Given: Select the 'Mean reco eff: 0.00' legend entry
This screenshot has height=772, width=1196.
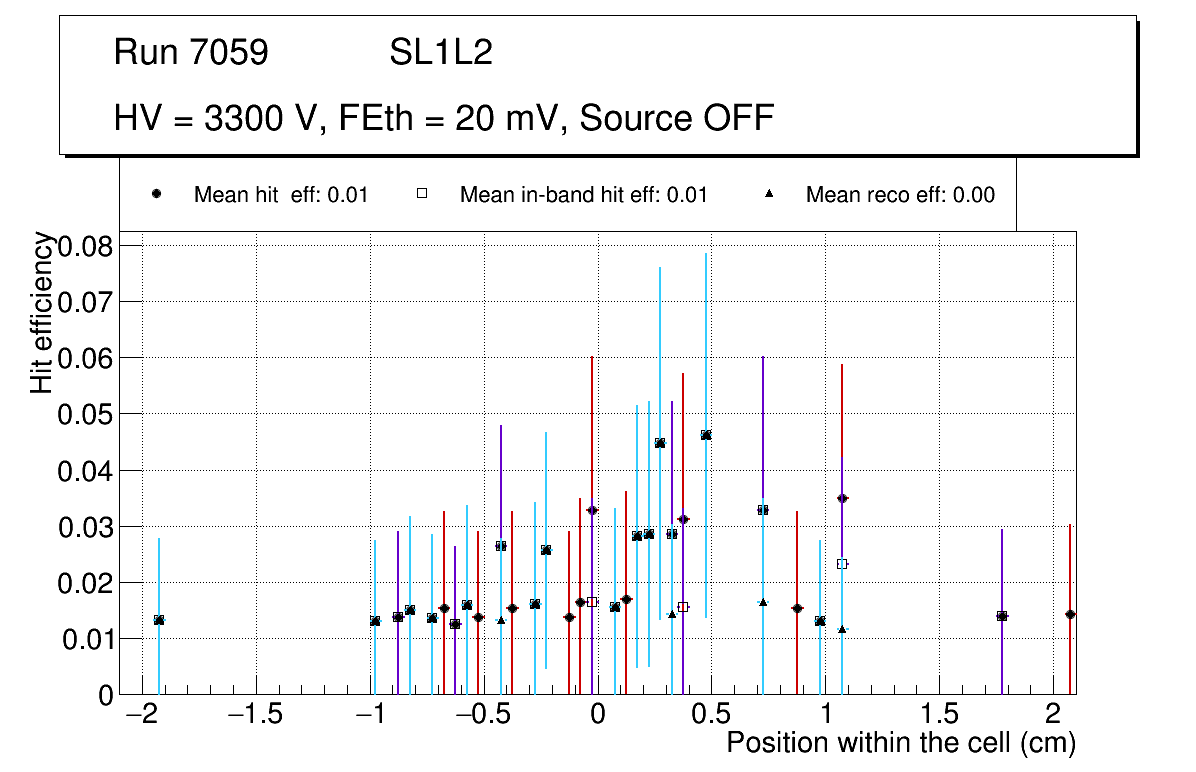Looking at the screenshot, I should (900, 195).
